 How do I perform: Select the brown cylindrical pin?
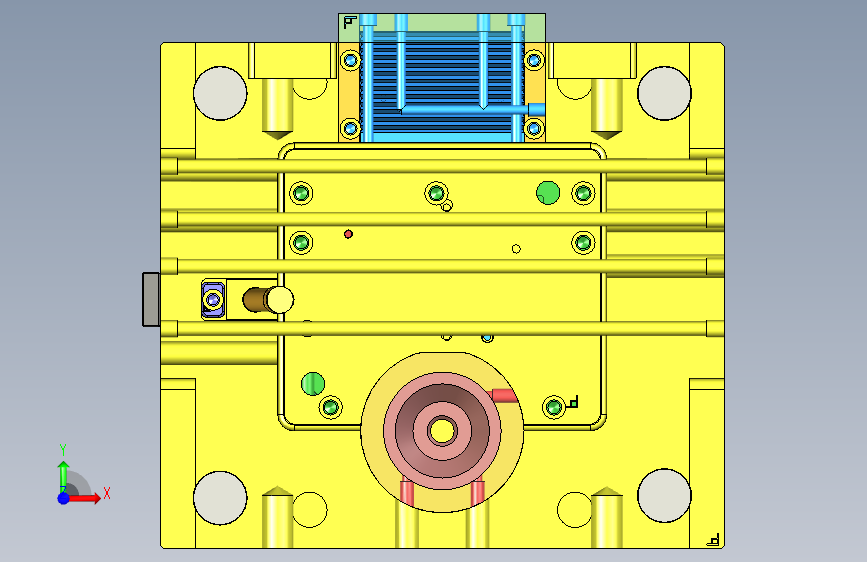click(x=255, y=300)
